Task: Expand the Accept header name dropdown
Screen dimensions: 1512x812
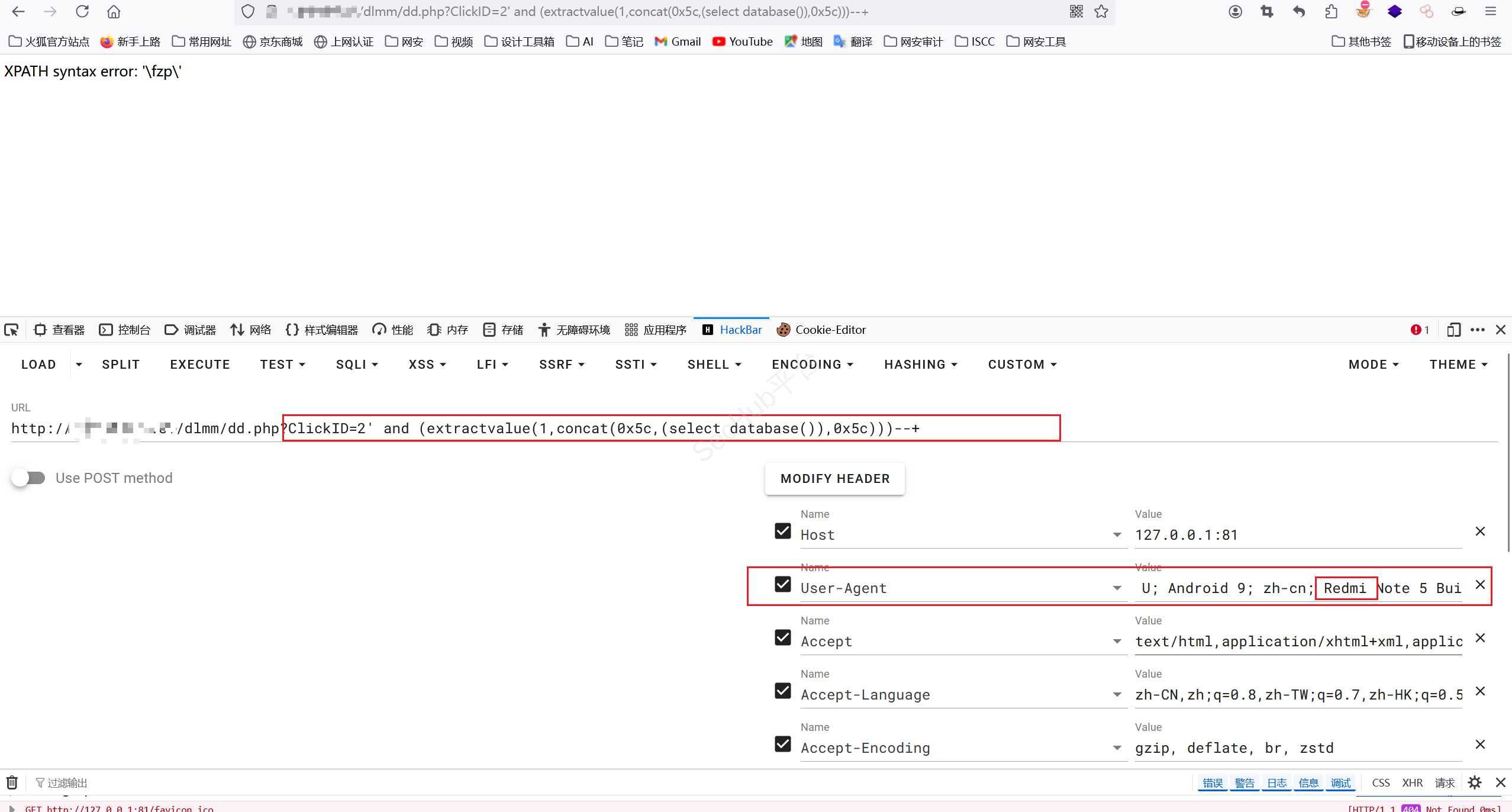Action: (x=1117, y=642)
